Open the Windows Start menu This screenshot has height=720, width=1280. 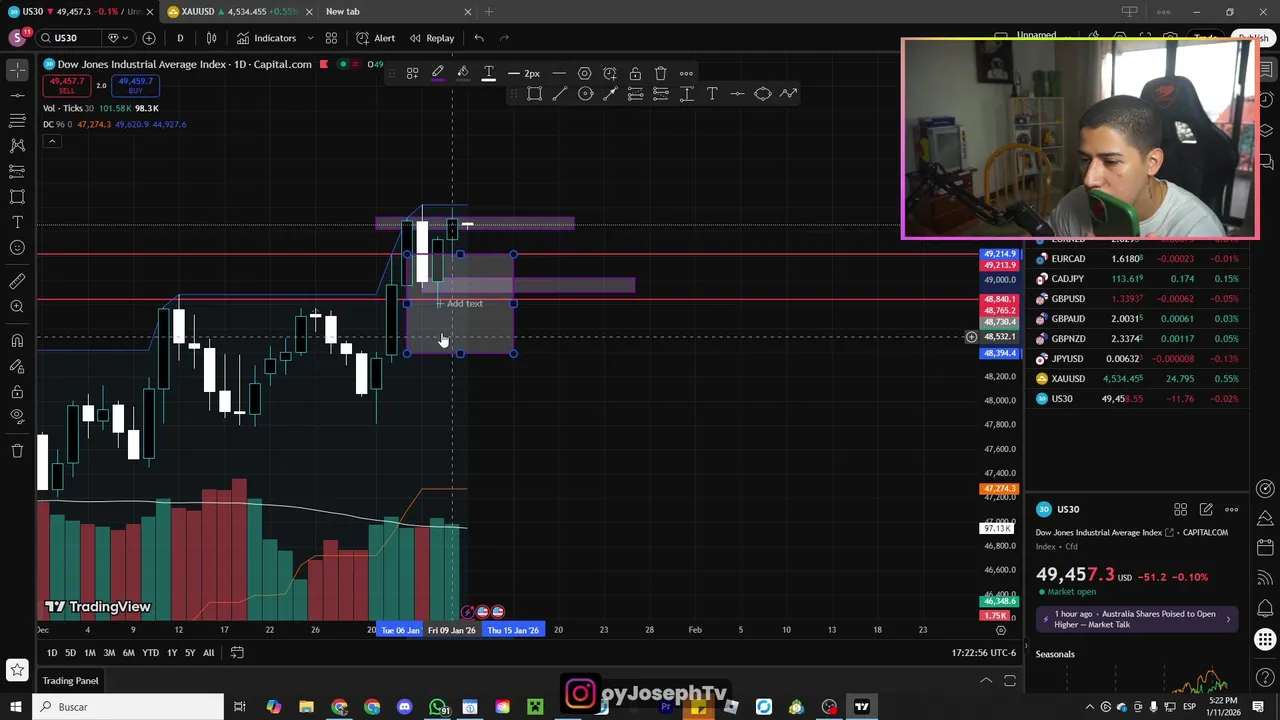[15, 707]
